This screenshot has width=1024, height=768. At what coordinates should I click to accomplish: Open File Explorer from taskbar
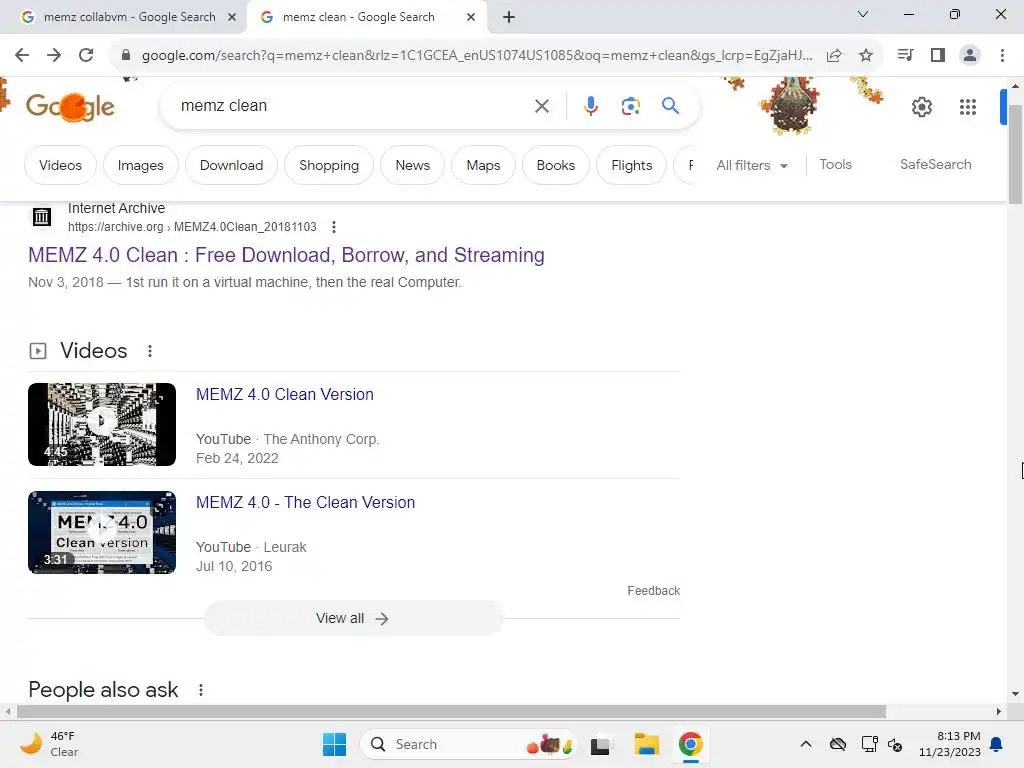coord(647,744)
